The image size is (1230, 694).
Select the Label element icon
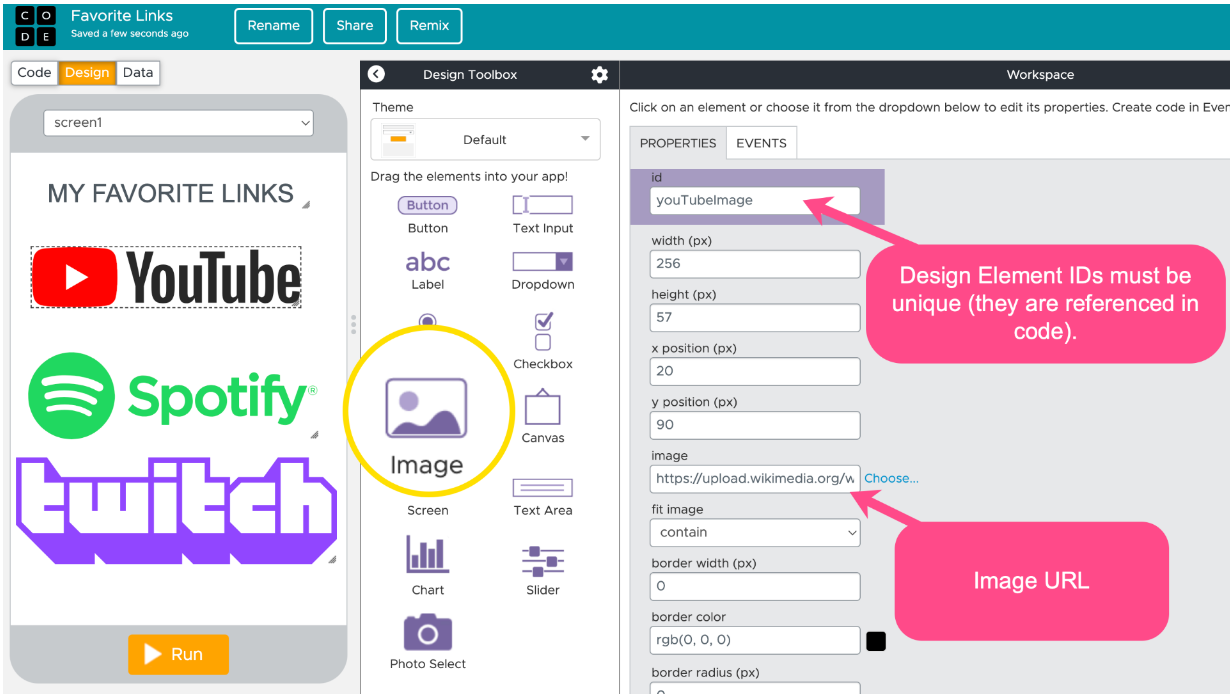click(x=428, y=262)
